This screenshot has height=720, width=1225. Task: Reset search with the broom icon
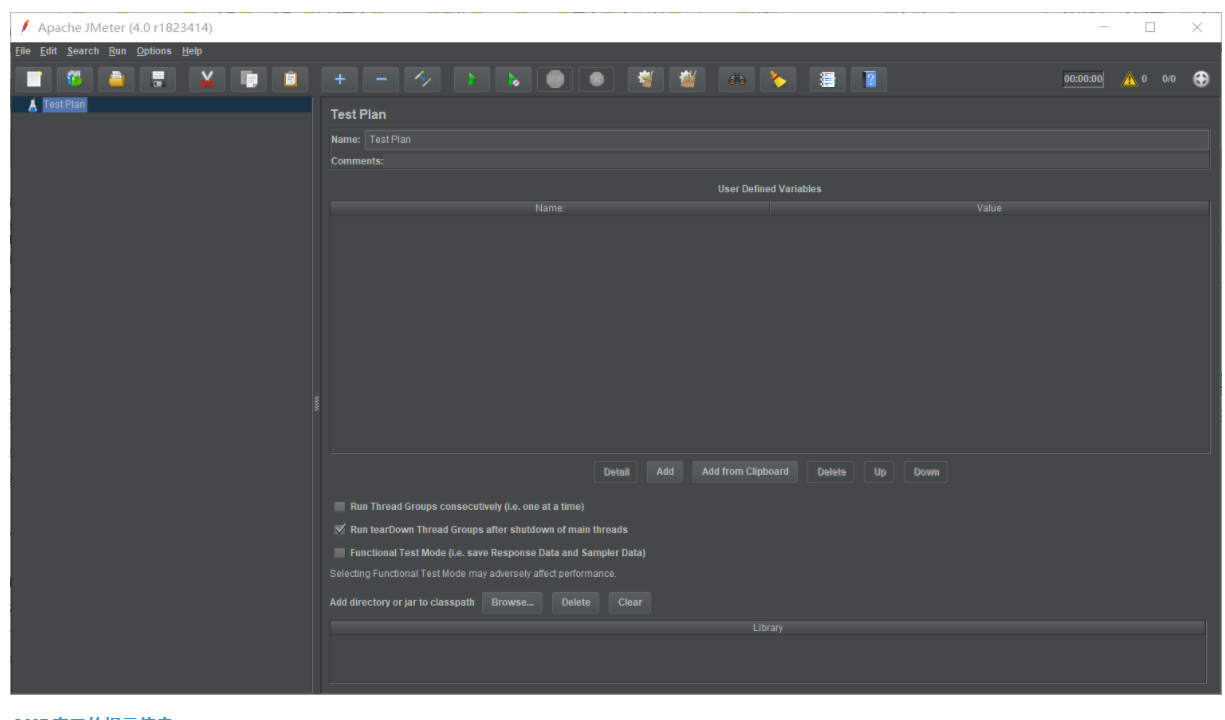click(x=778, y=79)
